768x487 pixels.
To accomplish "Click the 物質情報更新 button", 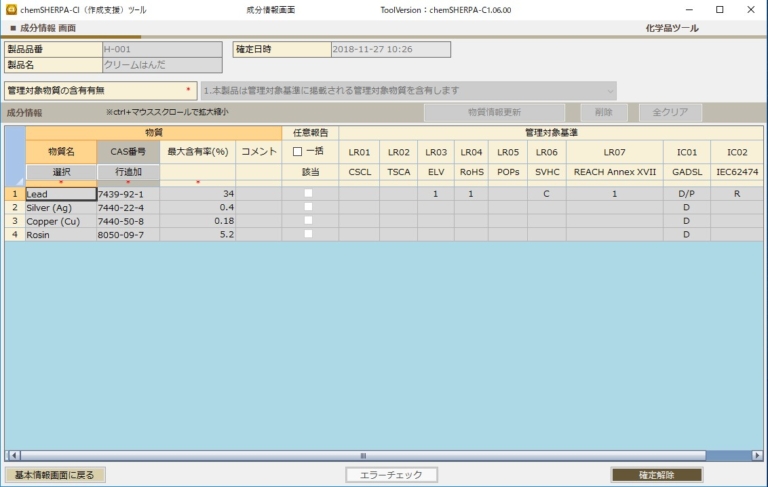I will (494, 113).
